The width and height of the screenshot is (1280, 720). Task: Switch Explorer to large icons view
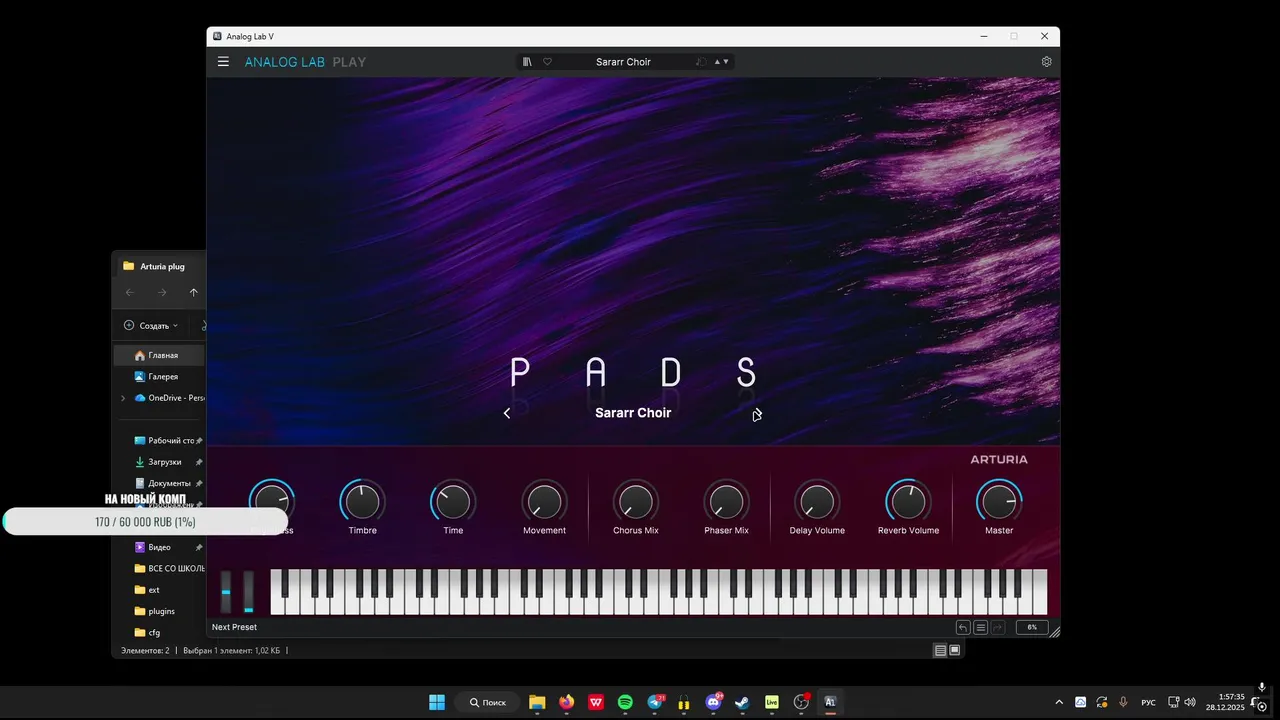click(954, 650)
